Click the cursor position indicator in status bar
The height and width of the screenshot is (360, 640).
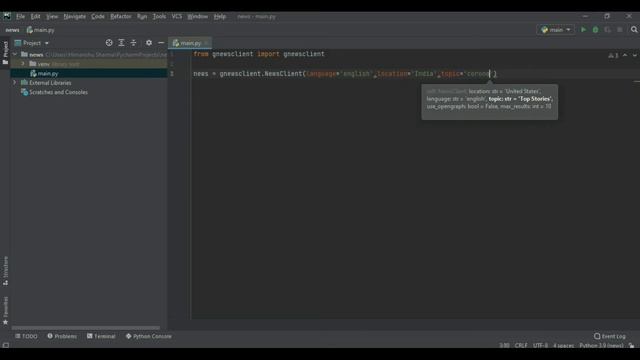pyautogui.click(x=504, y=345)
